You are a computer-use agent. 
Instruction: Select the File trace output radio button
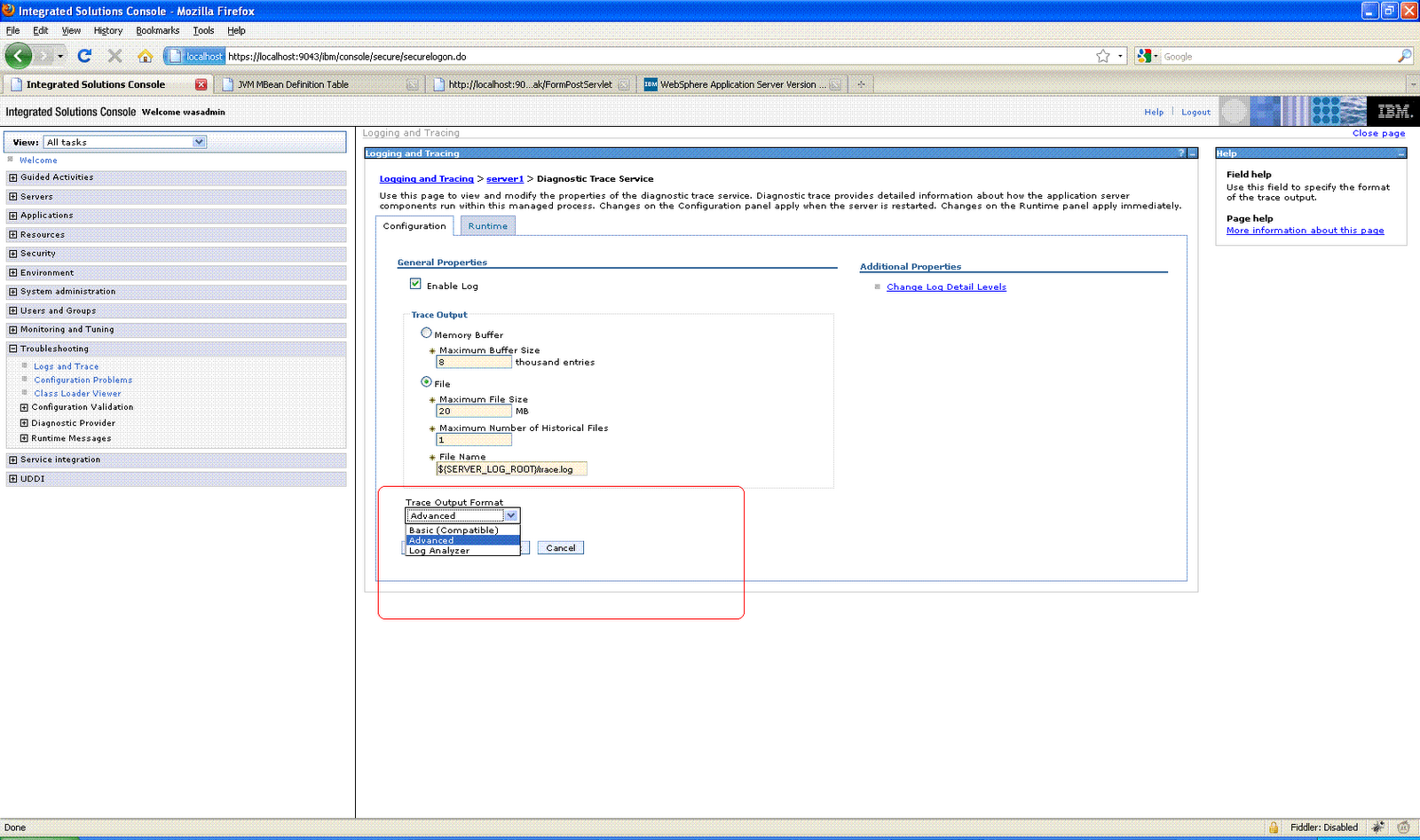[426, 381]
